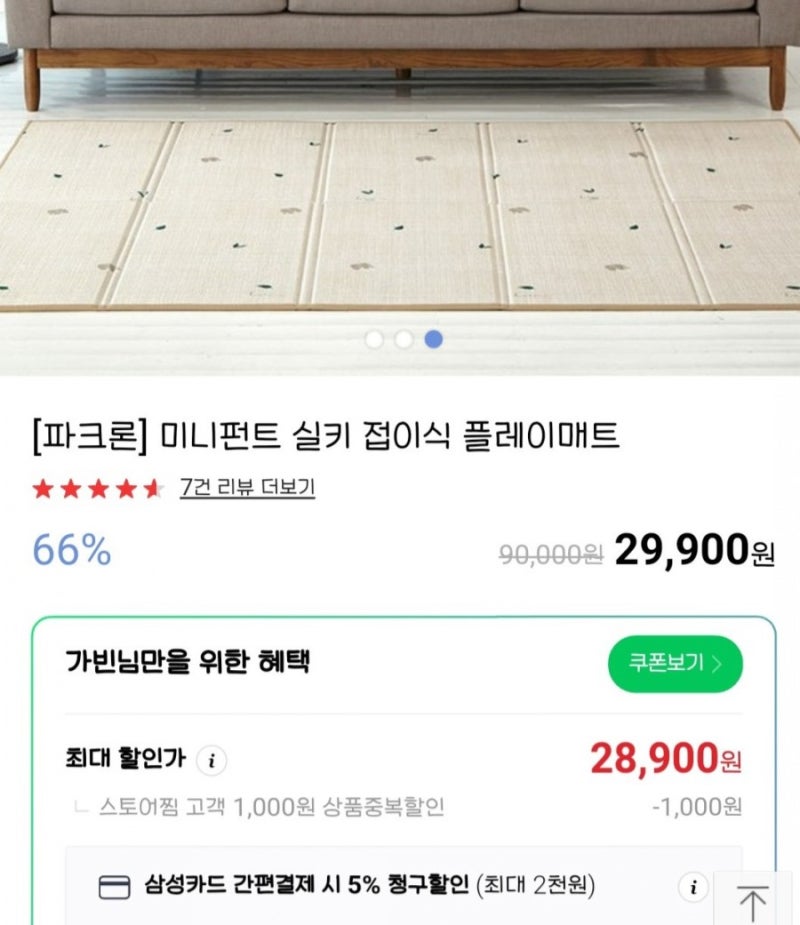Tap the 29,900원 sale price

[x=694, y=549]
